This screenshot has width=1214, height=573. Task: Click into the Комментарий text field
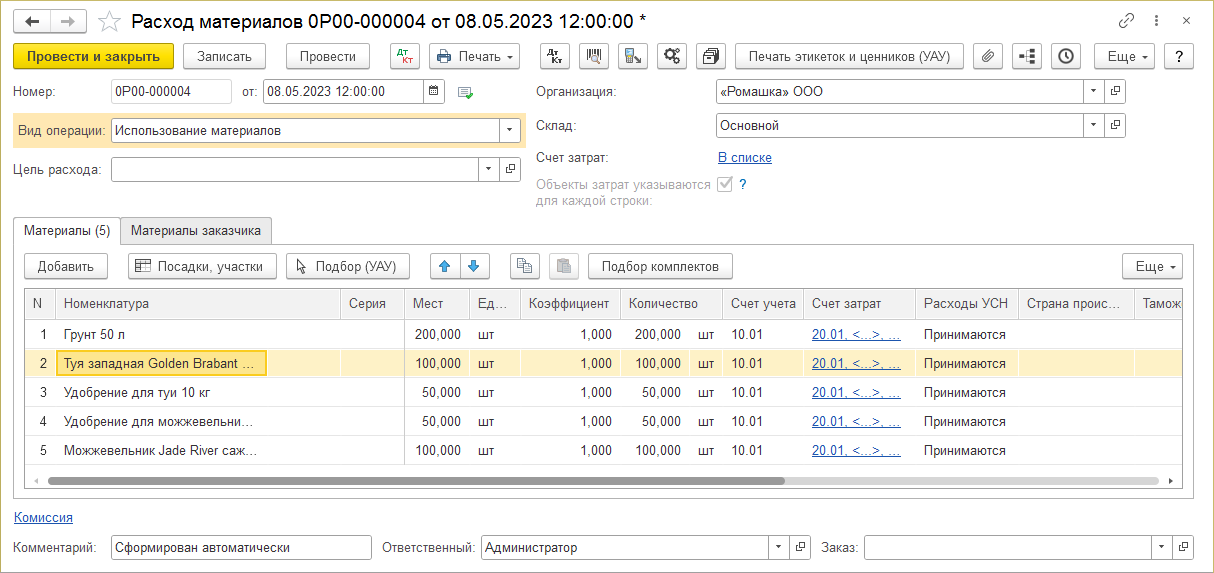tap(240, 548)
